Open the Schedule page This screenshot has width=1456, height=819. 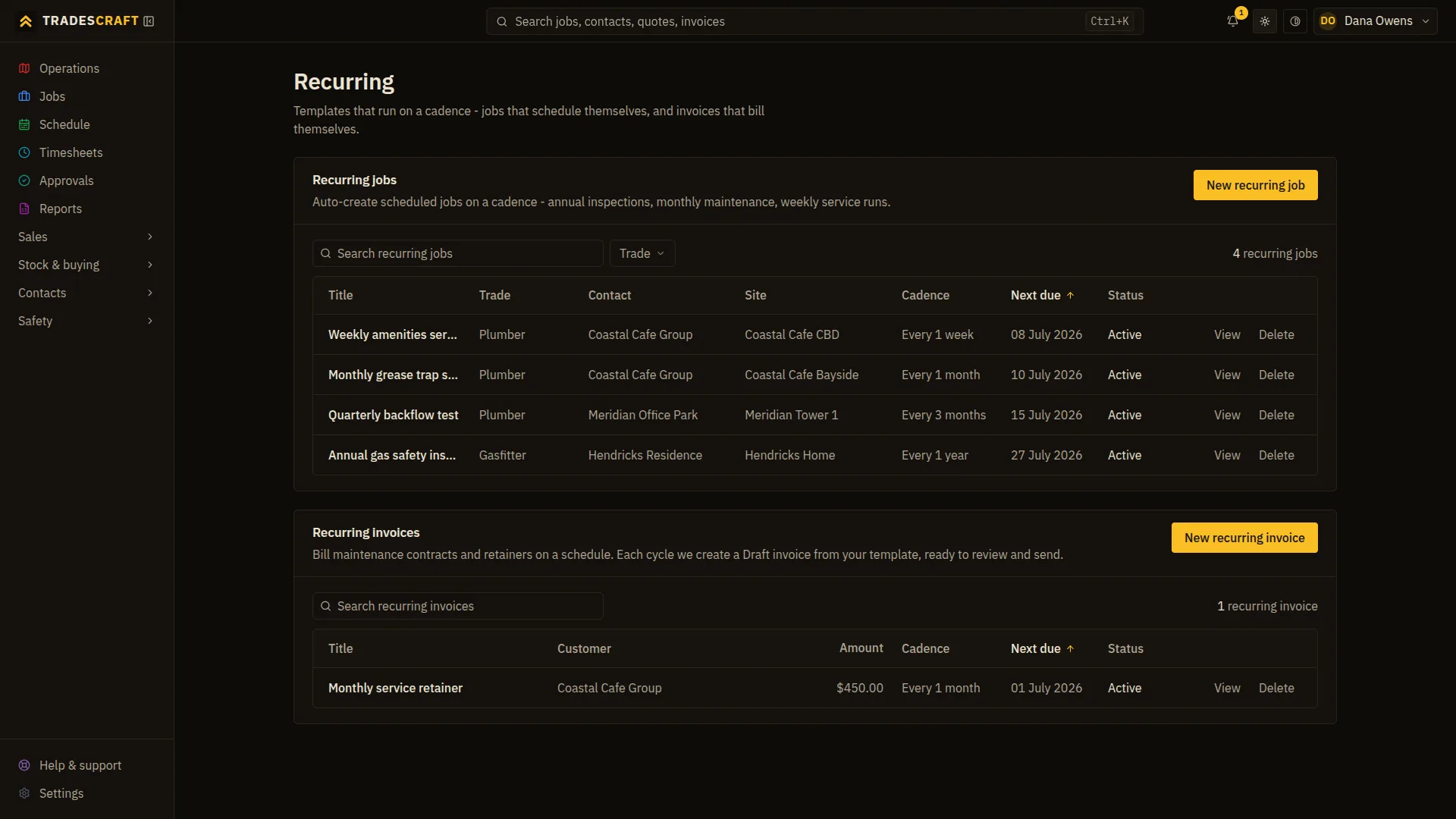[86, 124]
